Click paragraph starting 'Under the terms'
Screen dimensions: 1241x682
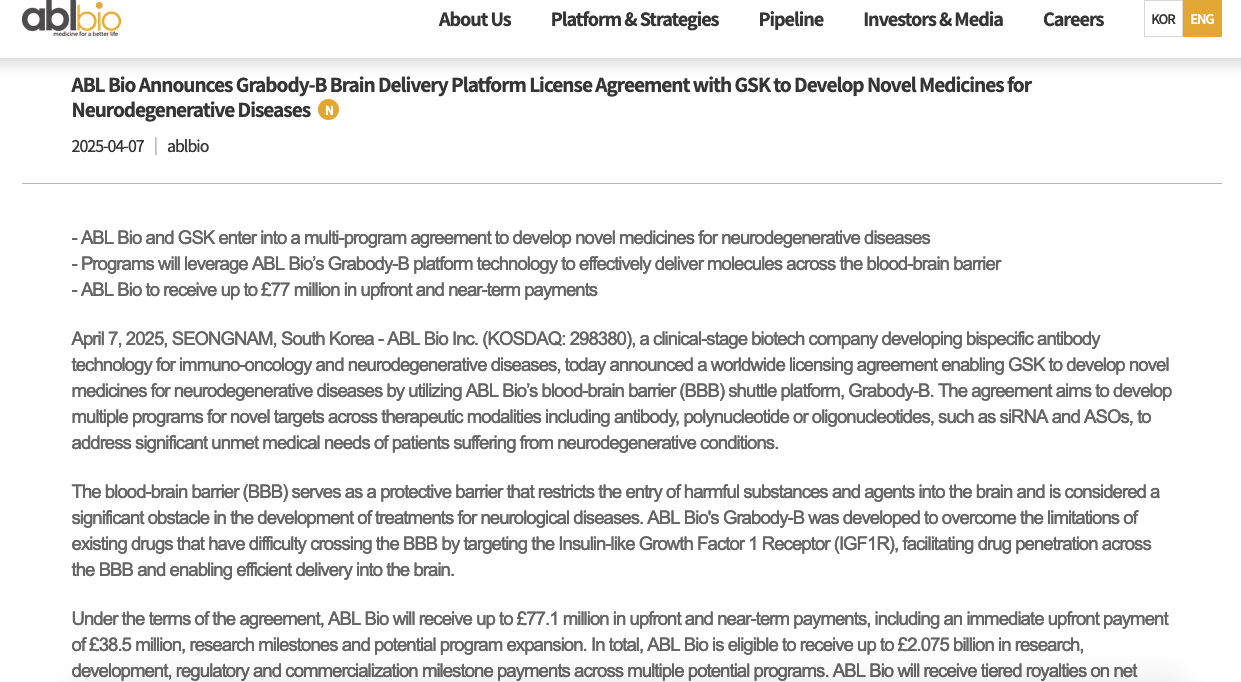pyautogui.click(x=620, y=645)
